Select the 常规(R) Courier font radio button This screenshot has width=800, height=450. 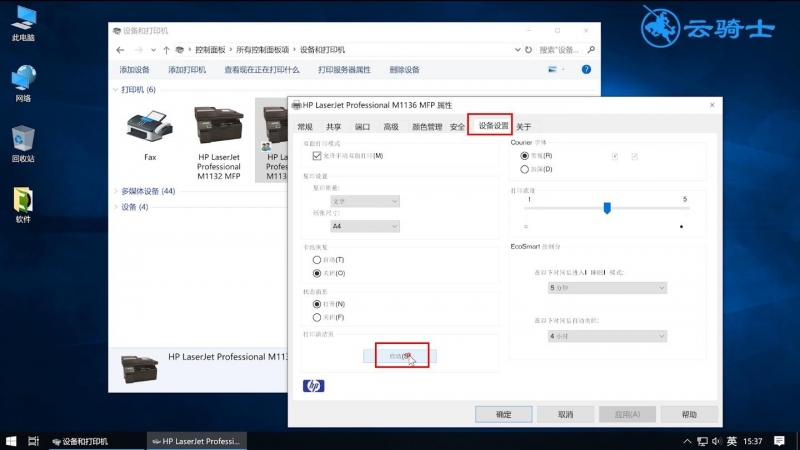coord(524,156)
